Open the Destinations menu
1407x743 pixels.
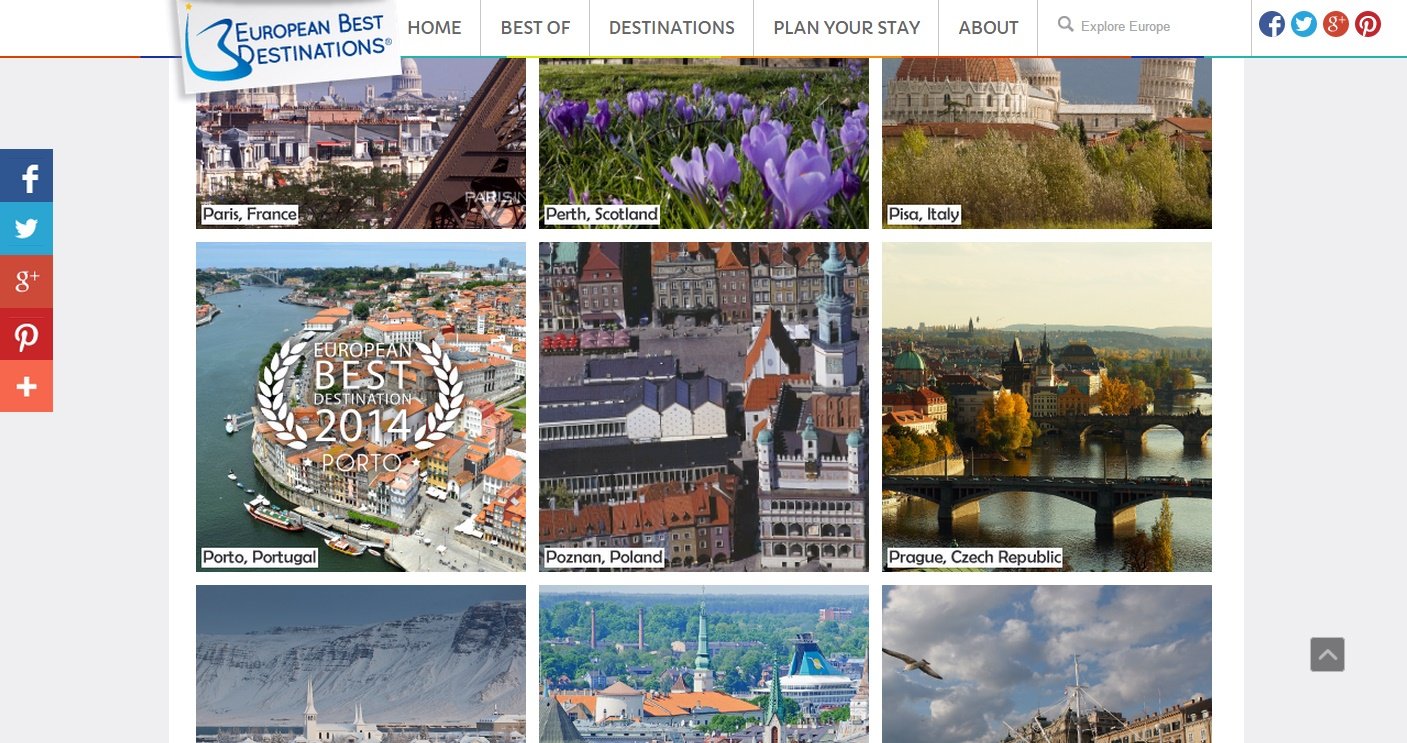point(671,28)
